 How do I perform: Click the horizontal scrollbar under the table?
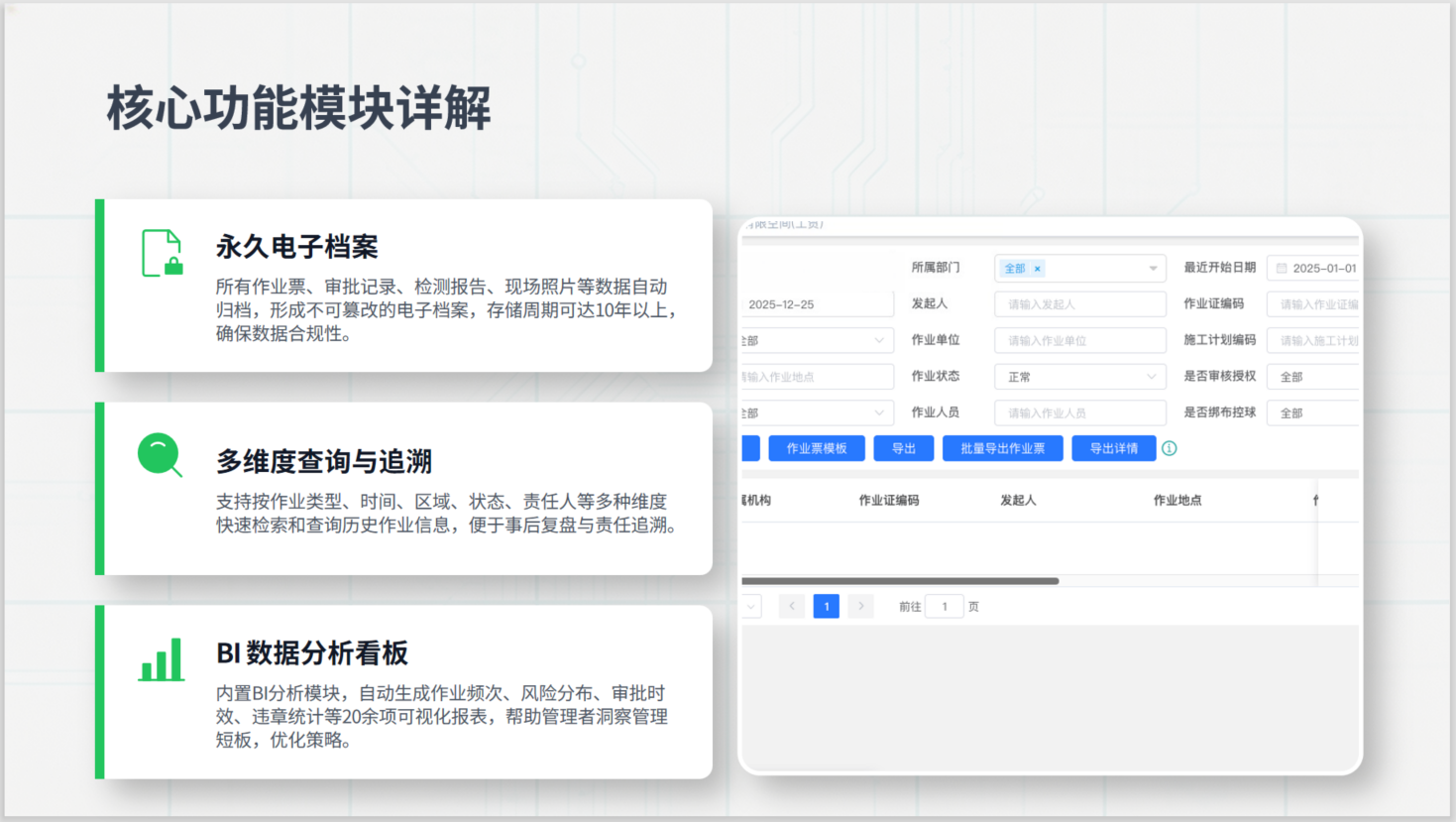(900, 581)
